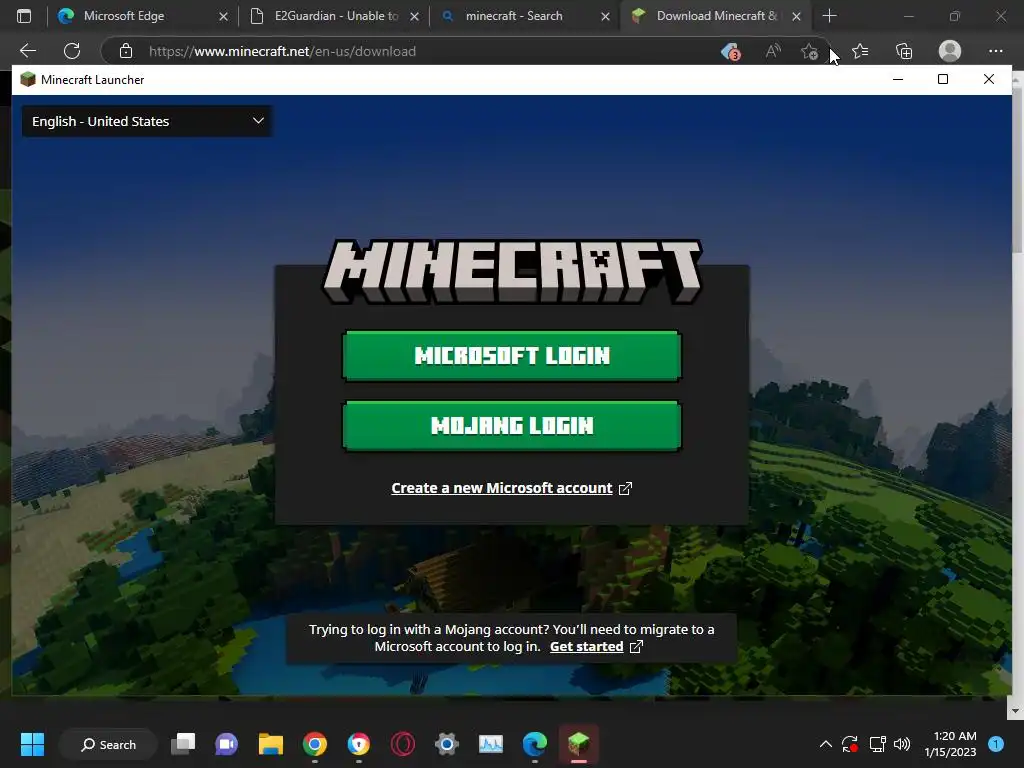Viewport: 1024px width, 768px height.
Task: Click the Microsoft Login button
Action: (x=511, y=355)
